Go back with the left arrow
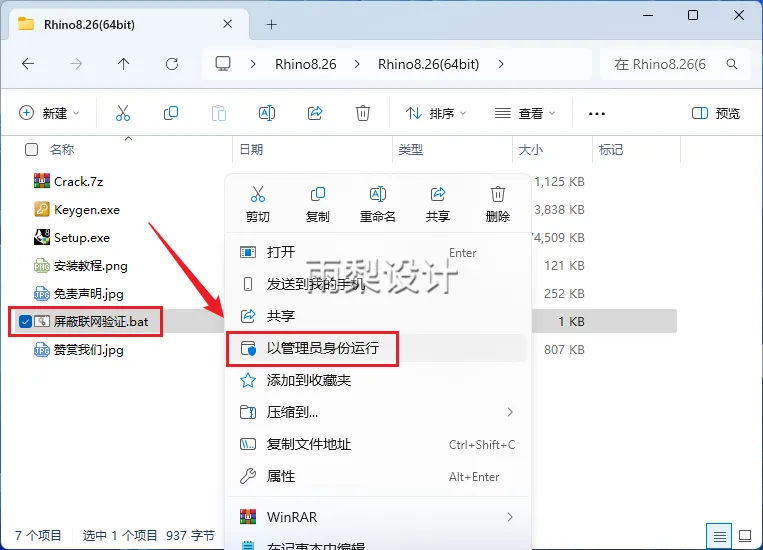The image size is (763, 550). pos(28,64)
